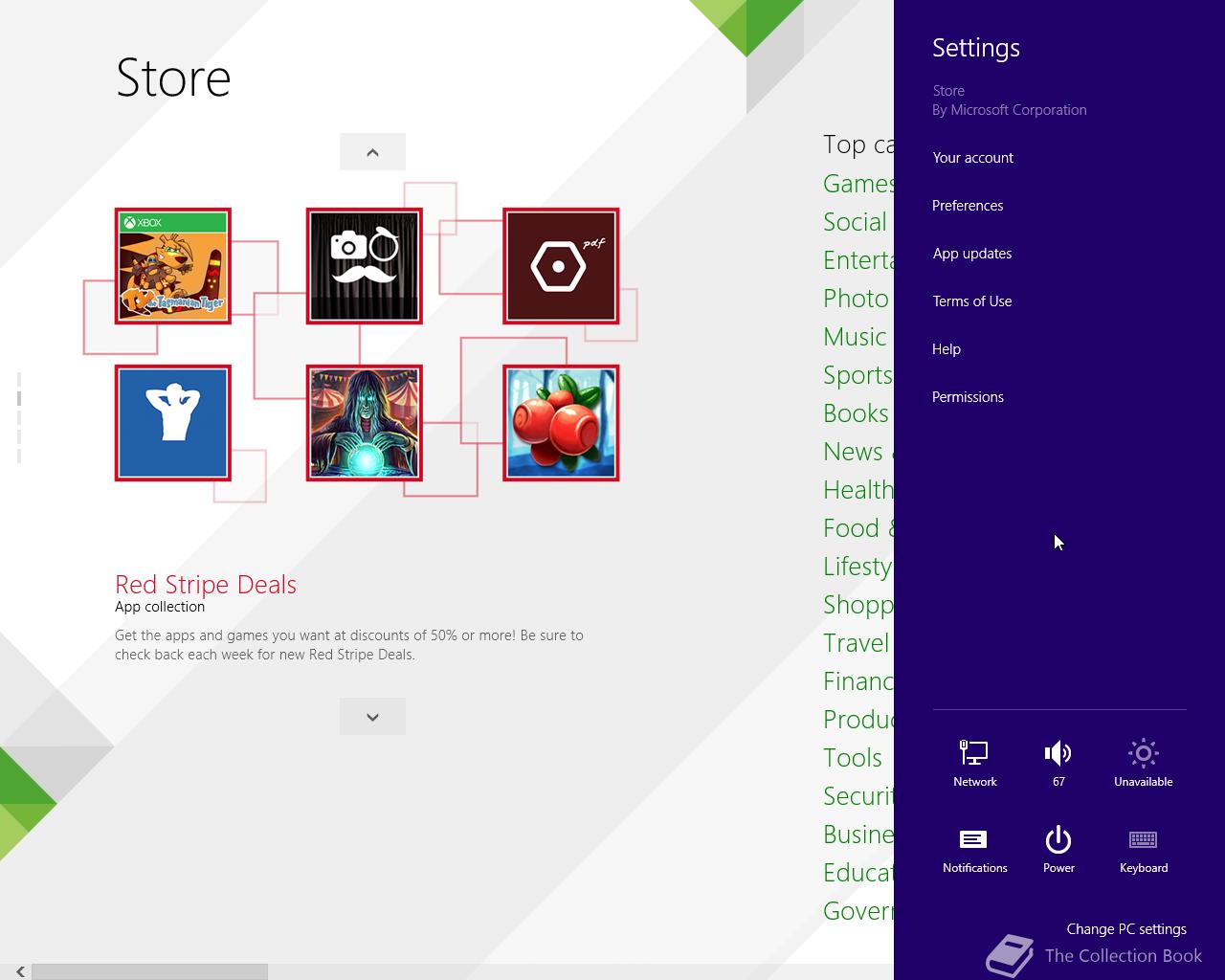Browse the Finance category
Image resolution: width=1225 pixels, height=980 pixels.
(x=858, y=681)
